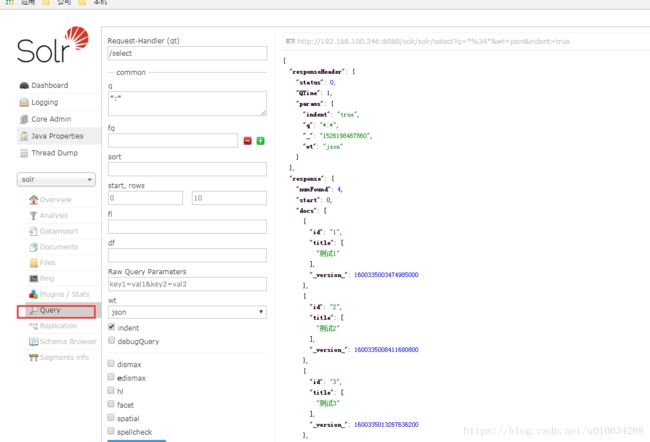Open the Documents link
This screenshot has width=650, height=442.
tap(59, 247)
